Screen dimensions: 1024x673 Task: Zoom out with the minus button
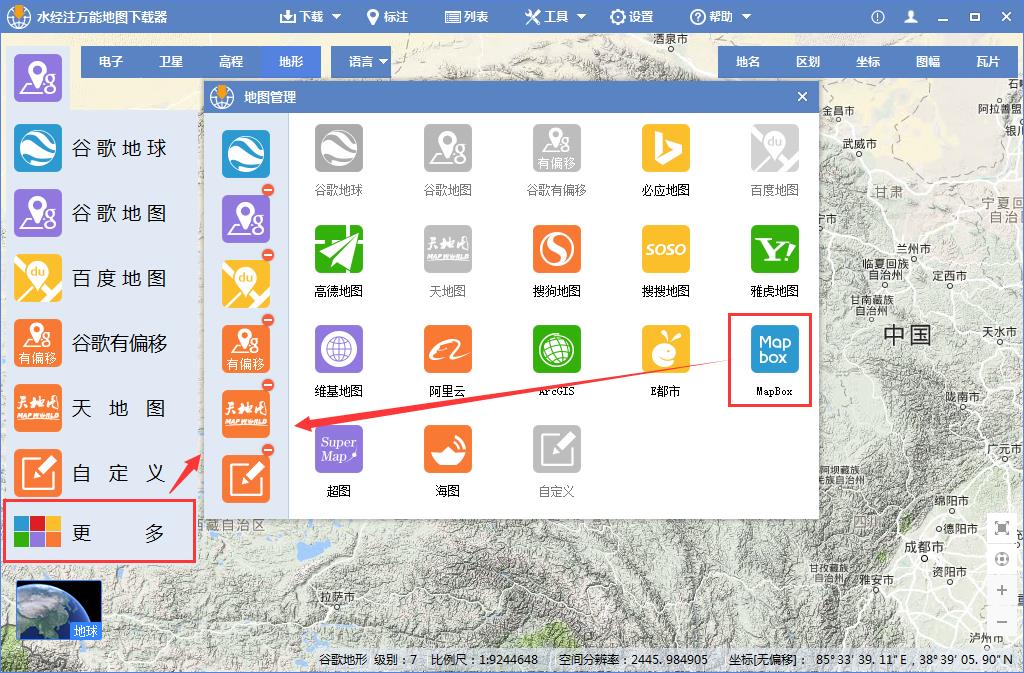[x=1002, y=621]
